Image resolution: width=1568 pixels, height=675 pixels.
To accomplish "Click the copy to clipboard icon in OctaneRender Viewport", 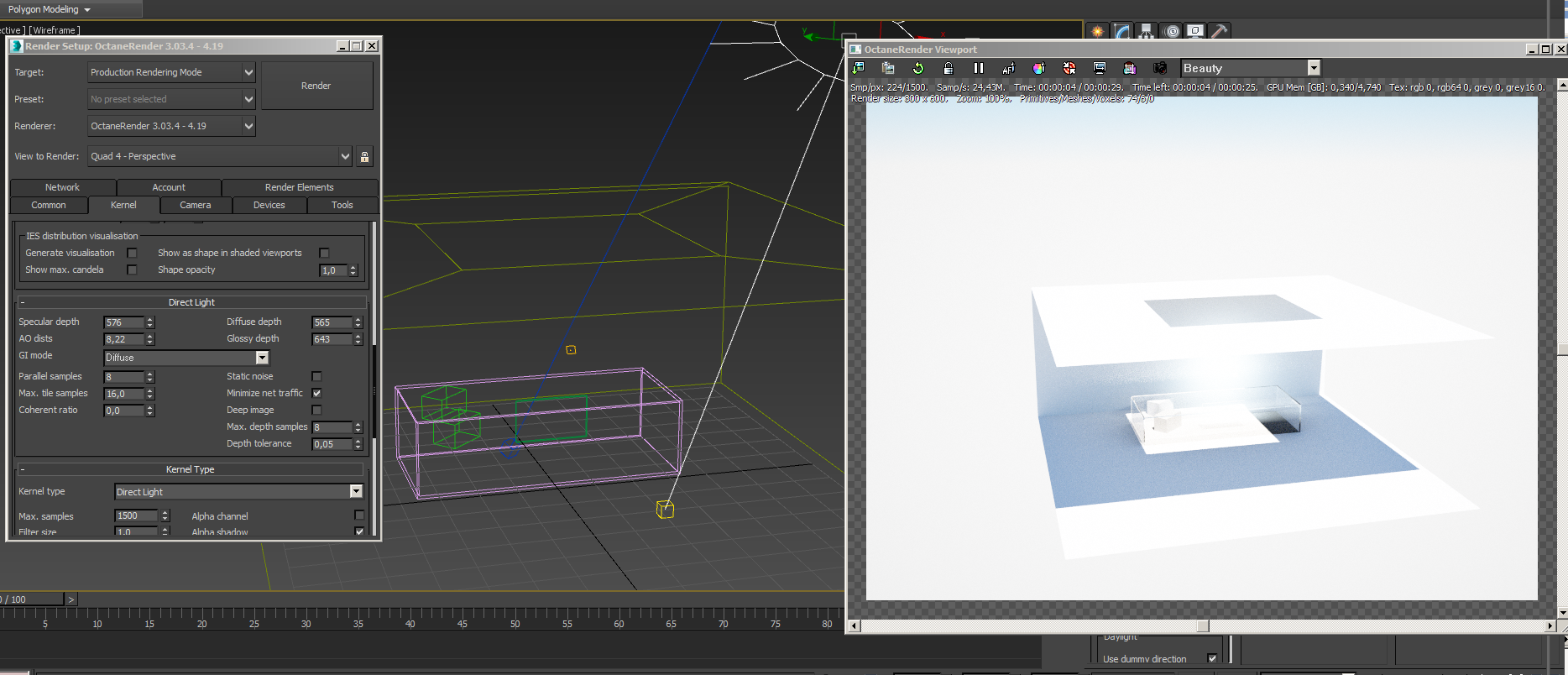I will (x=888, y=68).
